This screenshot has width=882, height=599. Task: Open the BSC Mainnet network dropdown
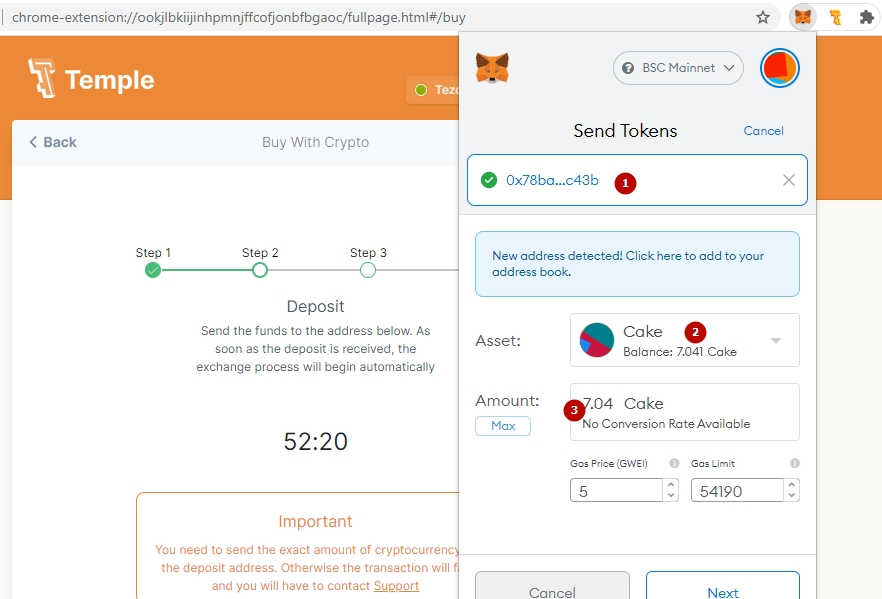(x=678, y=68)
